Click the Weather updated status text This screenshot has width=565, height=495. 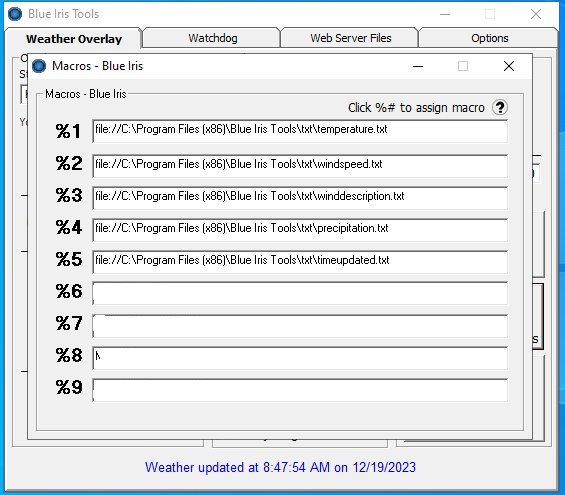(280, 467)
